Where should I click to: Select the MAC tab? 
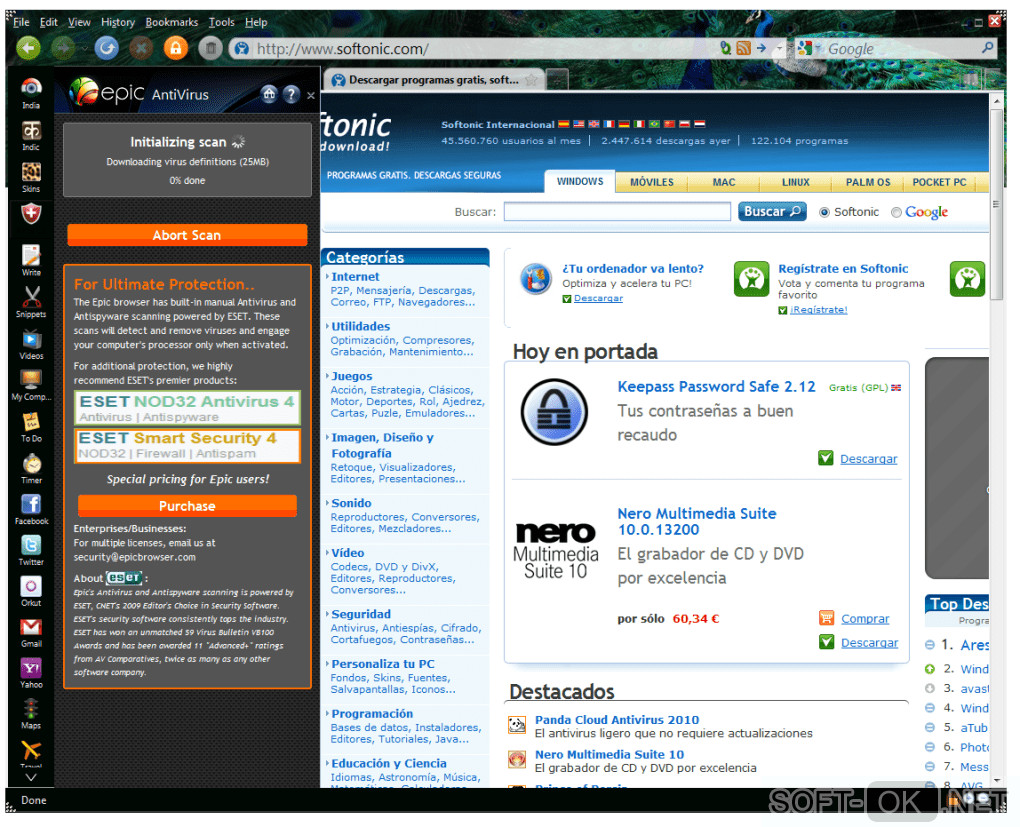coord(724,182)
